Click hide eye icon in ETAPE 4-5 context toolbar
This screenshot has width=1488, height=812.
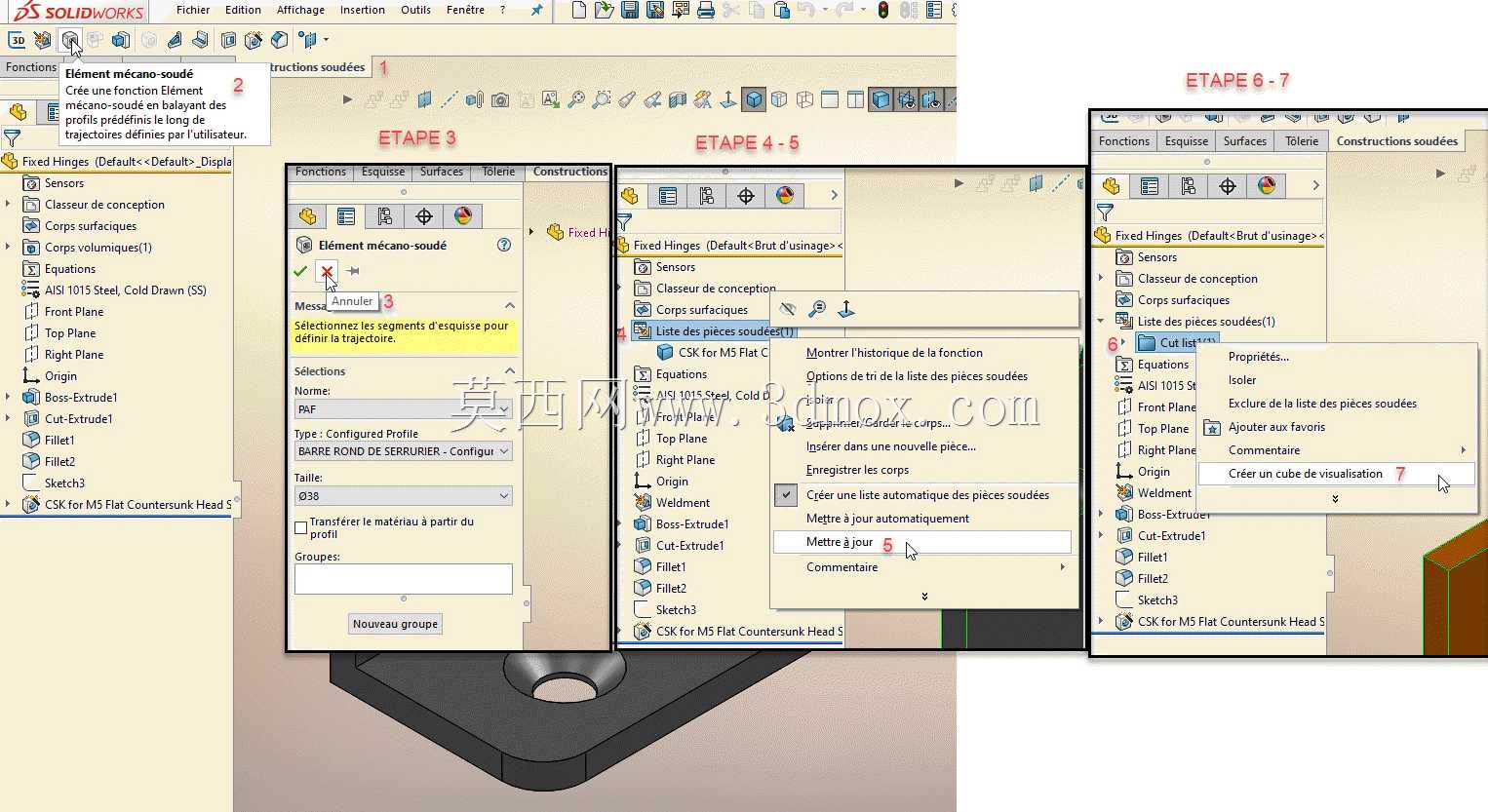(788, 309)
